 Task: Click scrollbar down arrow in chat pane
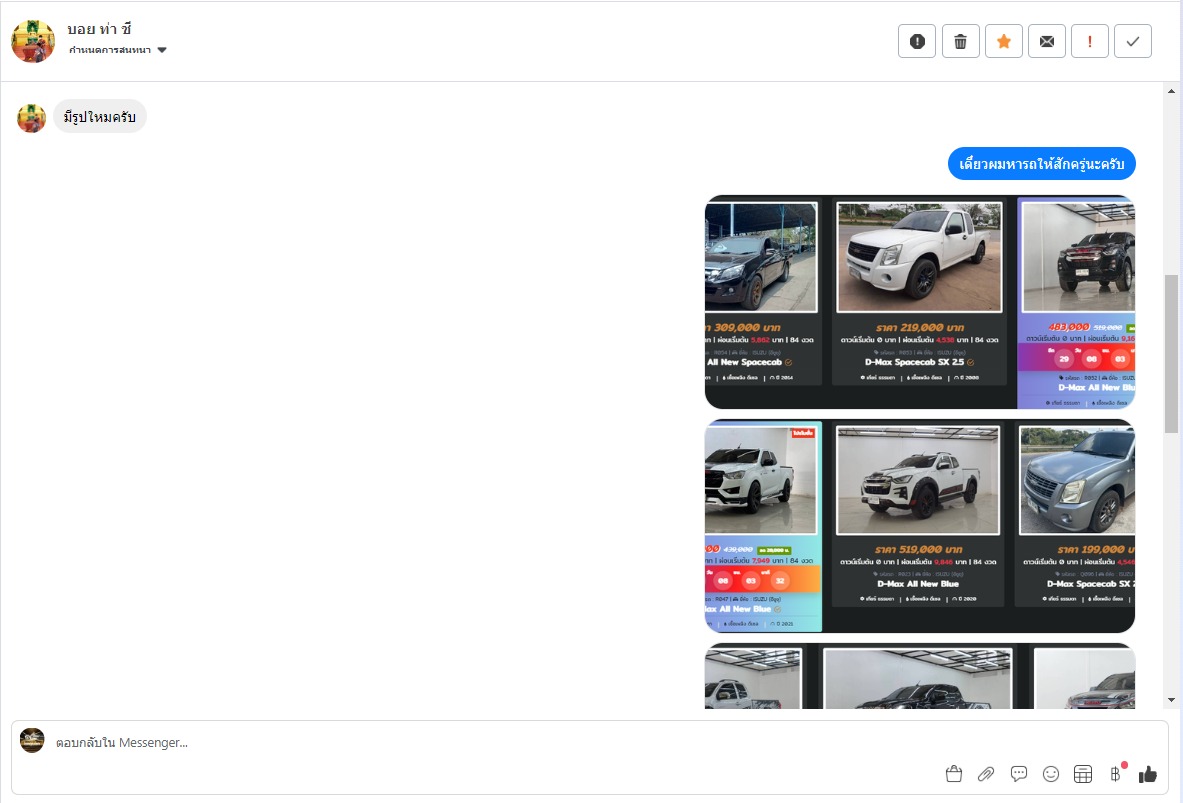[1171, 700]
